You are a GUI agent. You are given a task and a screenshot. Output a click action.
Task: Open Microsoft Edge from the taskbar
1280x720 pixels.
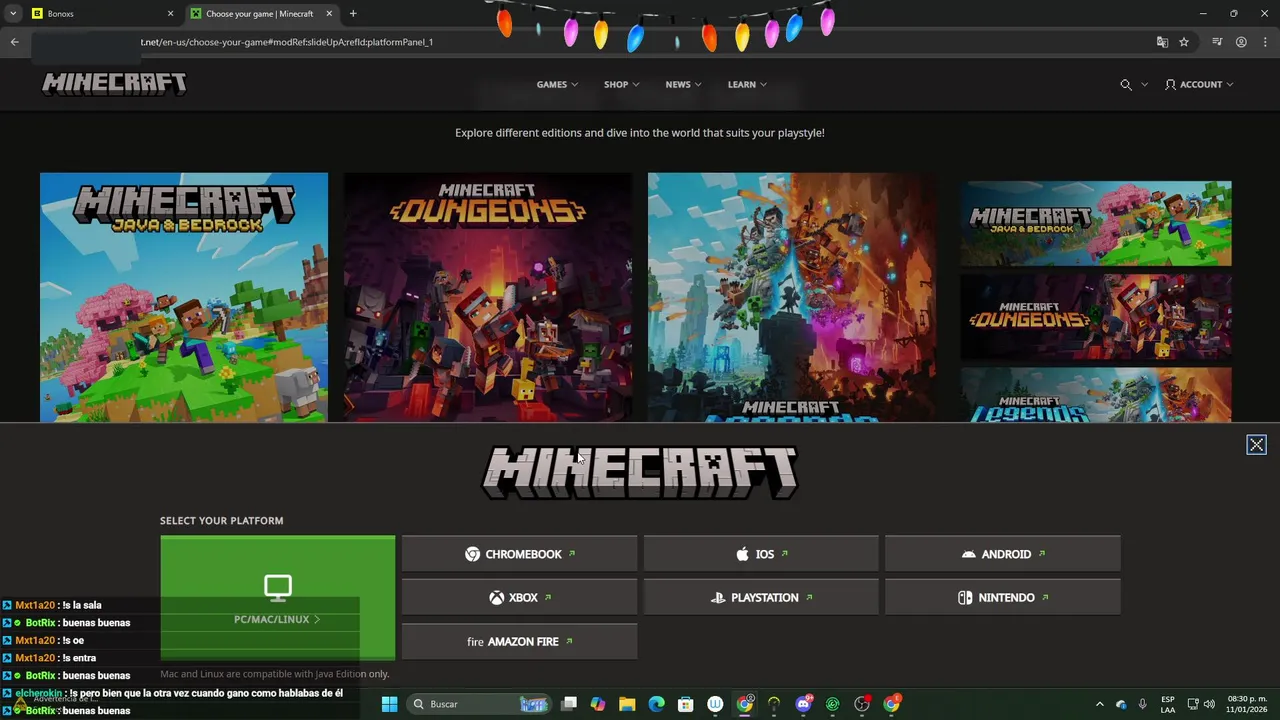656,704
